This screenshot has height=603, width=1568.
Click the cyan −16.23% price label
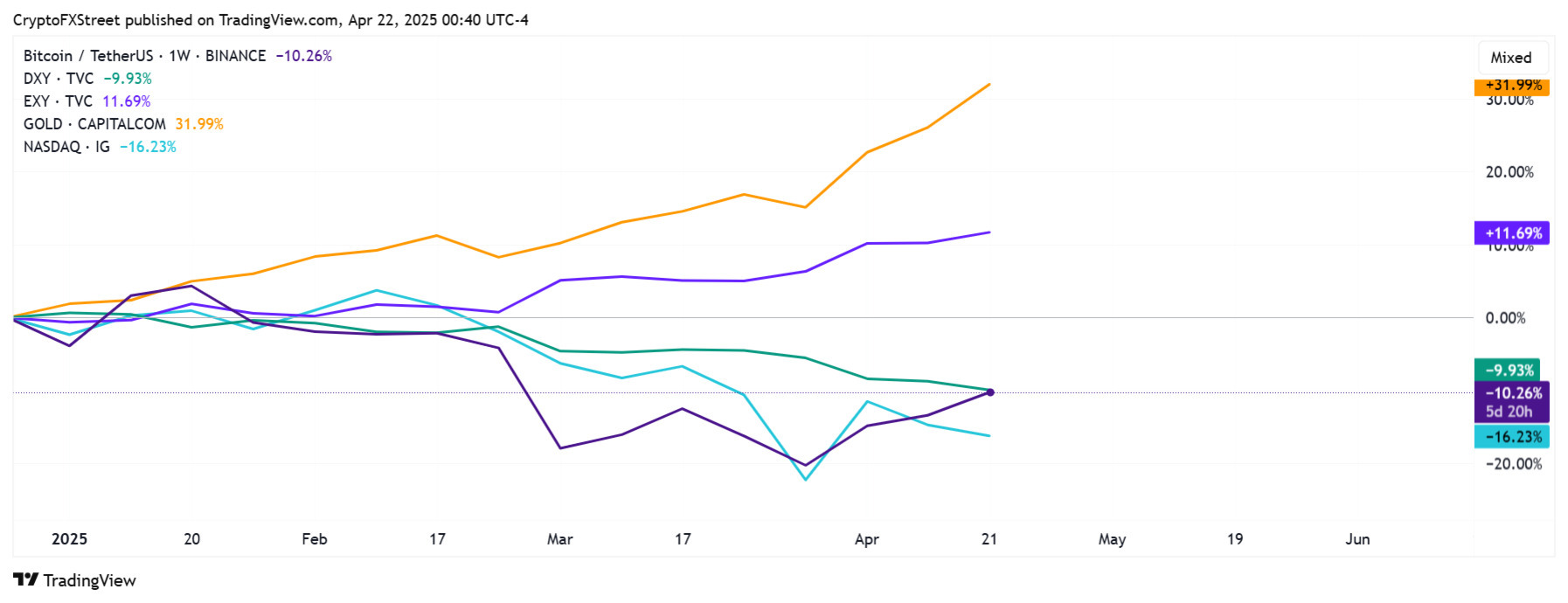point(1512,437)
